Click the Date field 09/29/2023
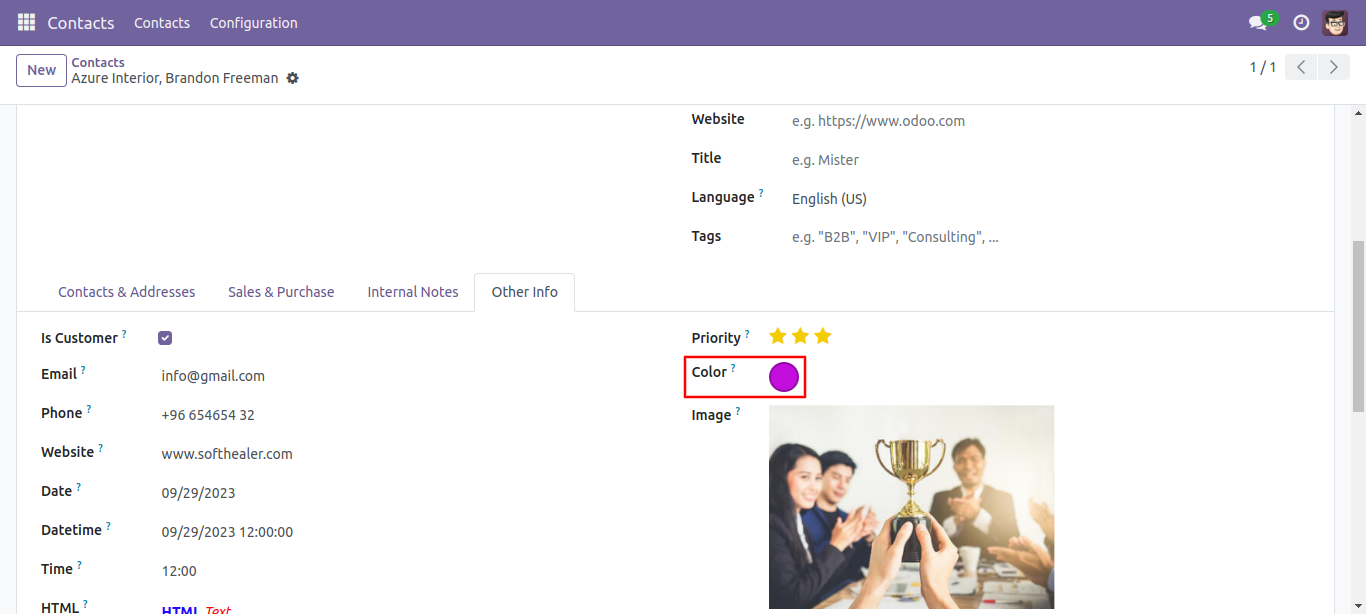Screen dimensions: 1366x614 (x=199, y=493)
